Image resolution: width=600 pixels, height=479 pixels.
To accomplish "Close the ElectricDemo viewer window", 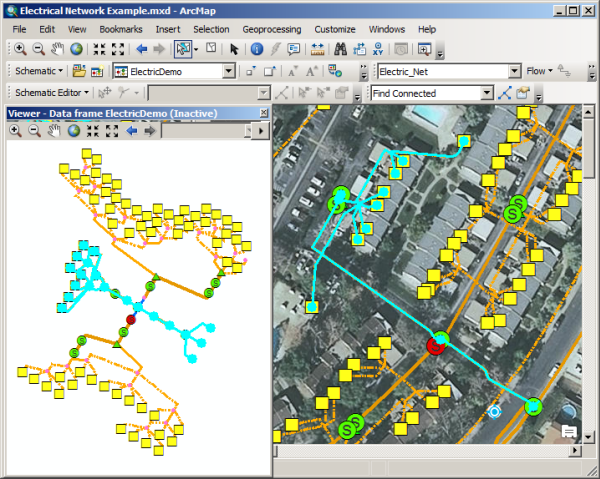I will pyautogui.click(x=264, y=113).
